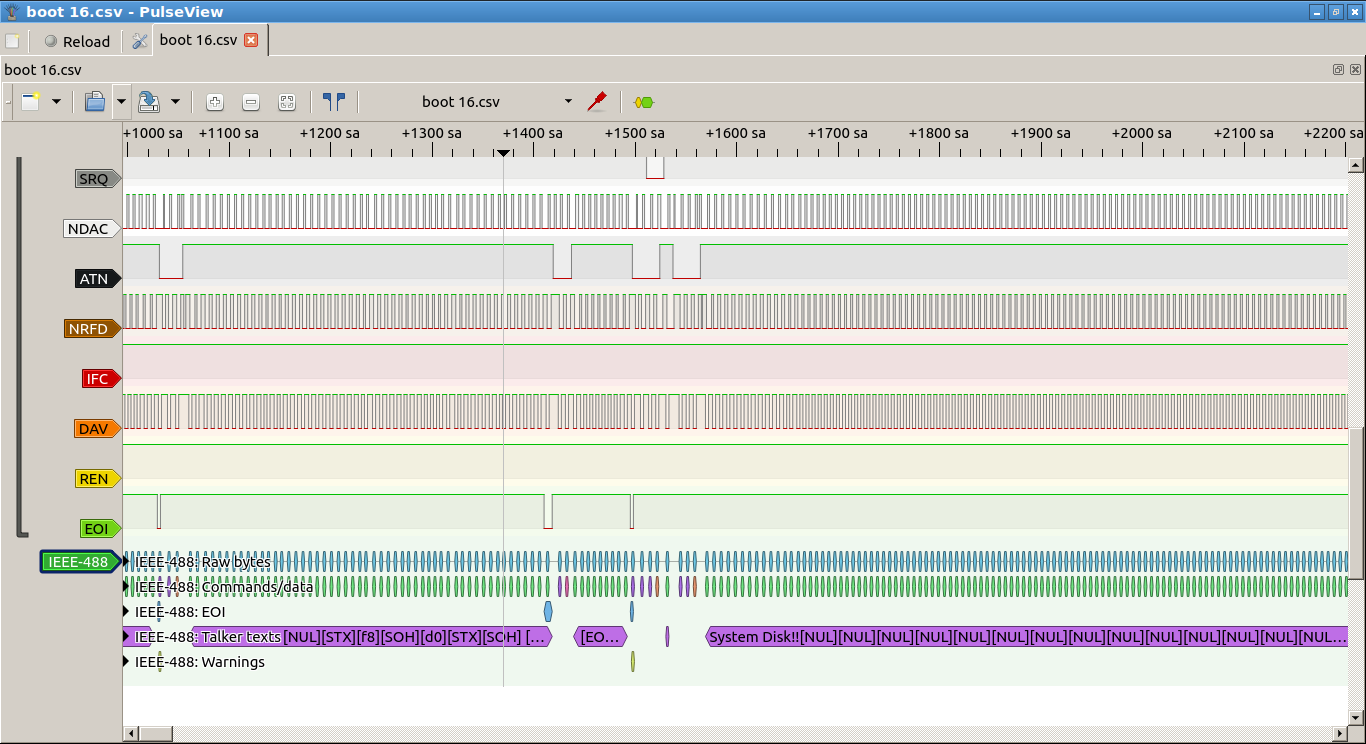Toggle the cursors with blue flags icon

(x=334, y=102)
